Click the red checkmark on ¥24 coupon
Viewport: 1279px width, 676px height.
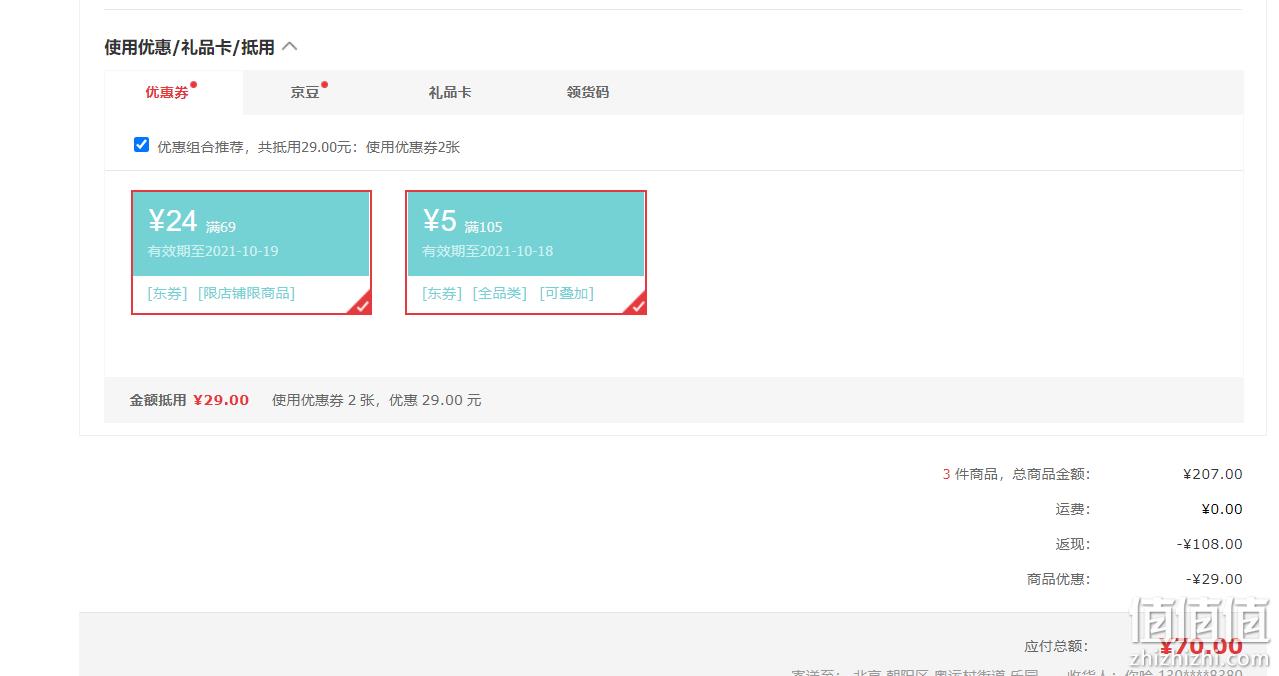(361, 304)
